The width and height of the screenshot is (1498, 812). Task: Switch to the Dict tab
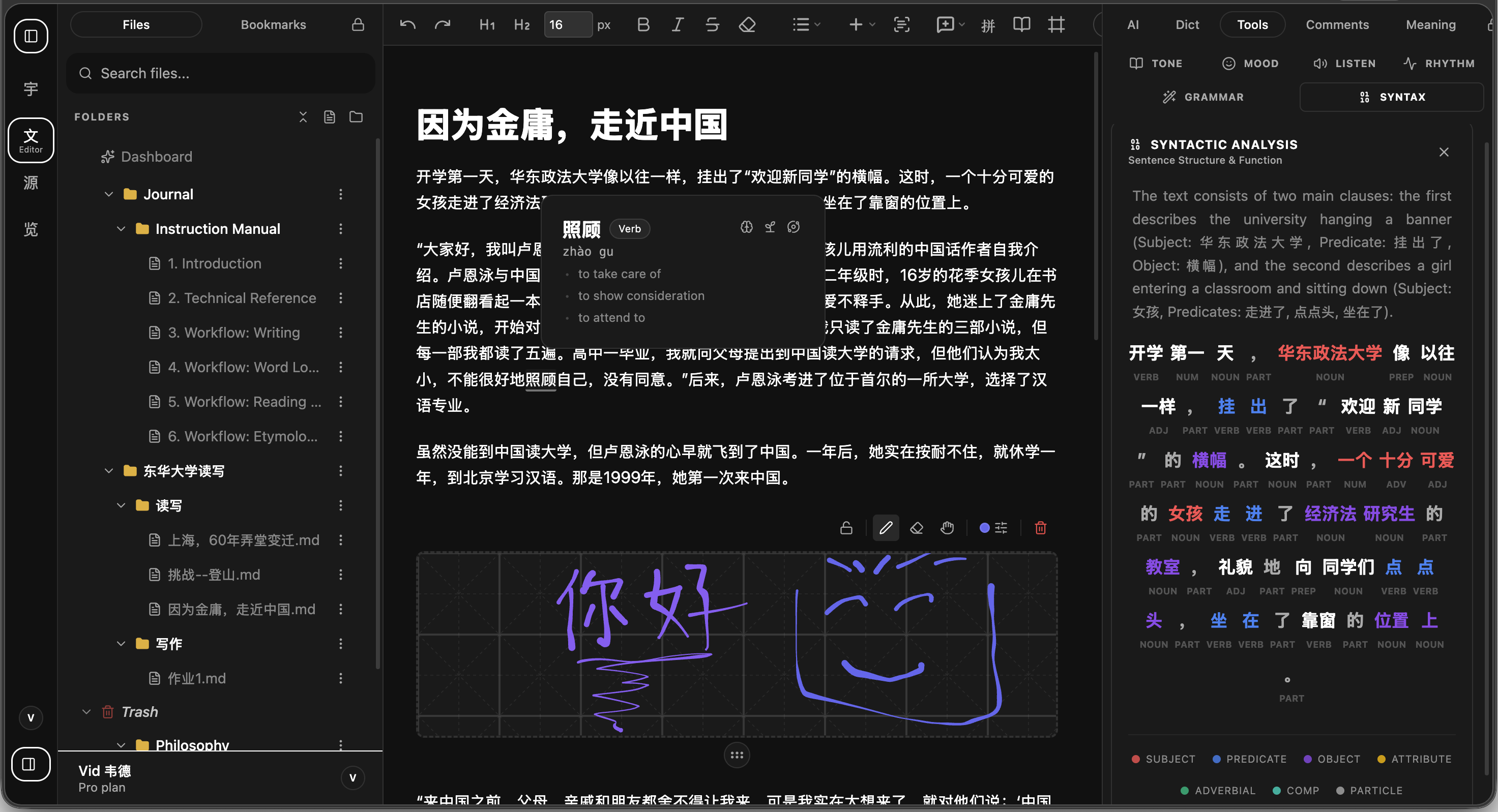(x=1187, y=24)
